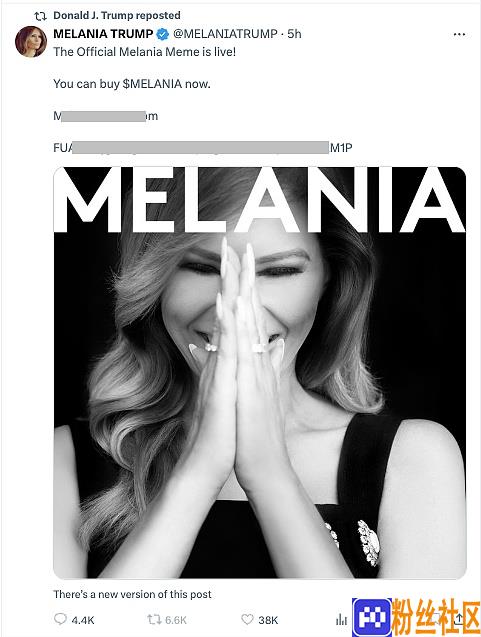Open Melania Trump's round profile avatar

click(31, 41)
